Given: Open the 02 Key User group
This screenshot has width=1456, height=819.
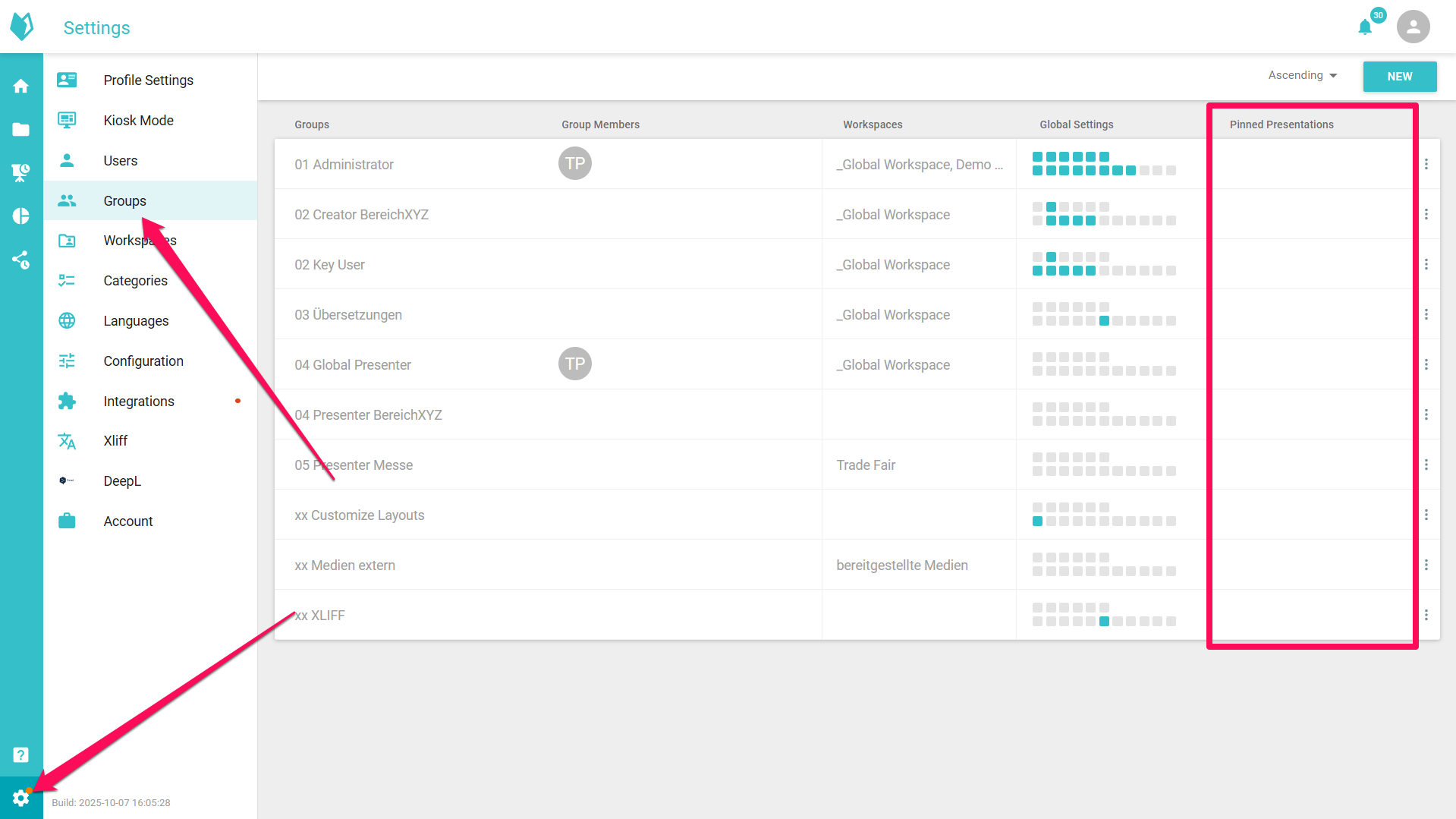Looking at the screenshot, I should (x=330, y=265).
